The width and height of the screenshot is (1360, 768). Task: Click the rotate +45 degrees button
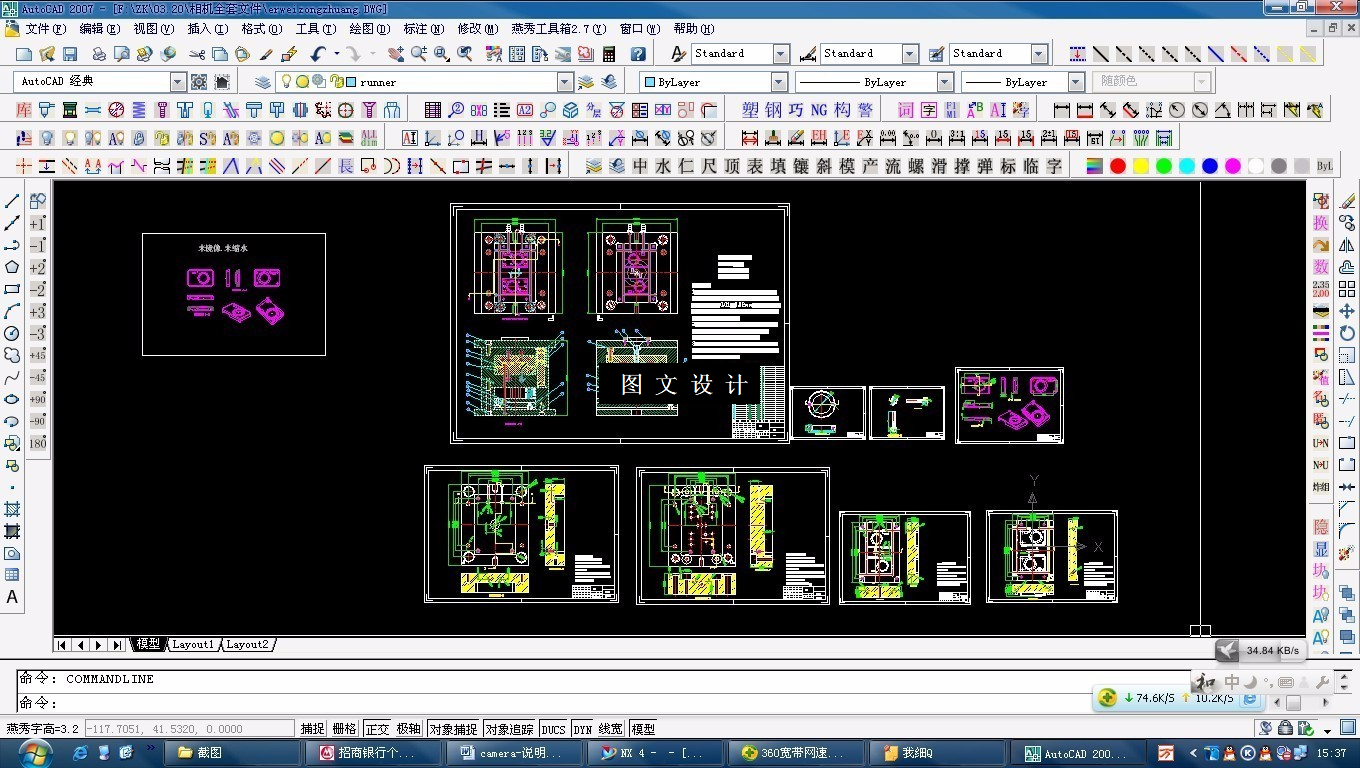coord(38,355)
